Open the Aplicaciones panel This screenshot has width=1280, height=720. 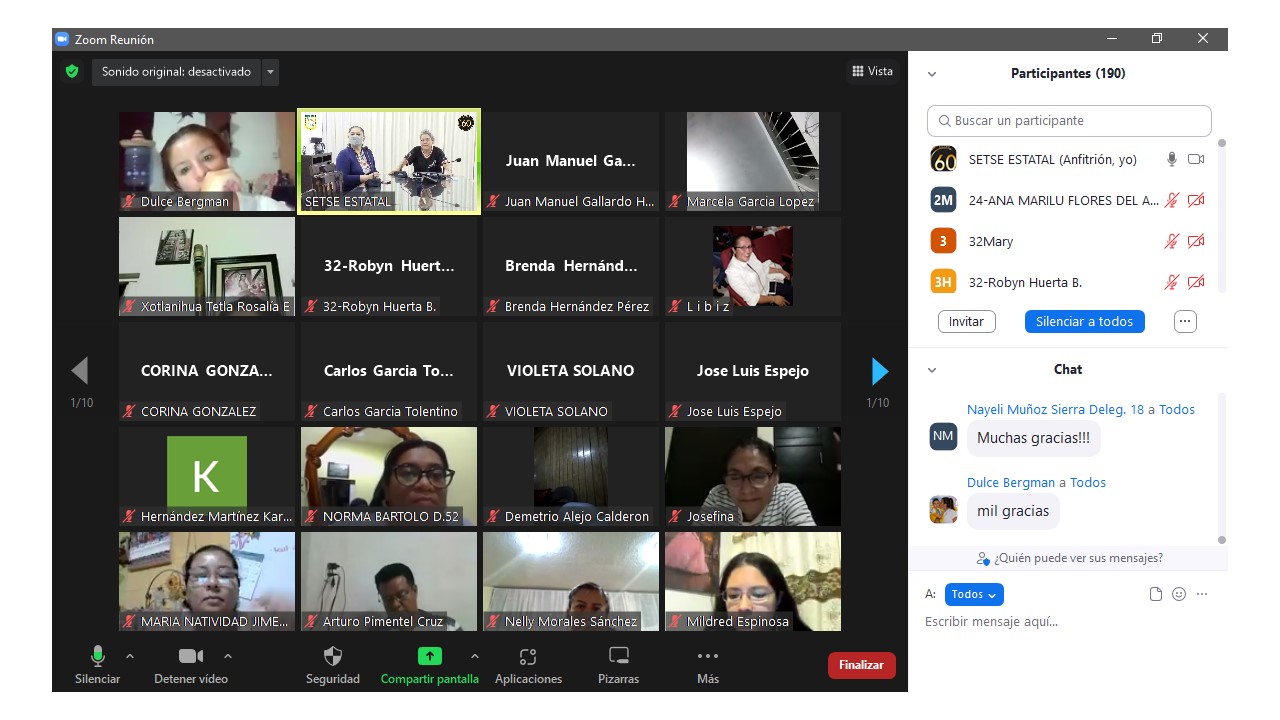pos(528,665)
